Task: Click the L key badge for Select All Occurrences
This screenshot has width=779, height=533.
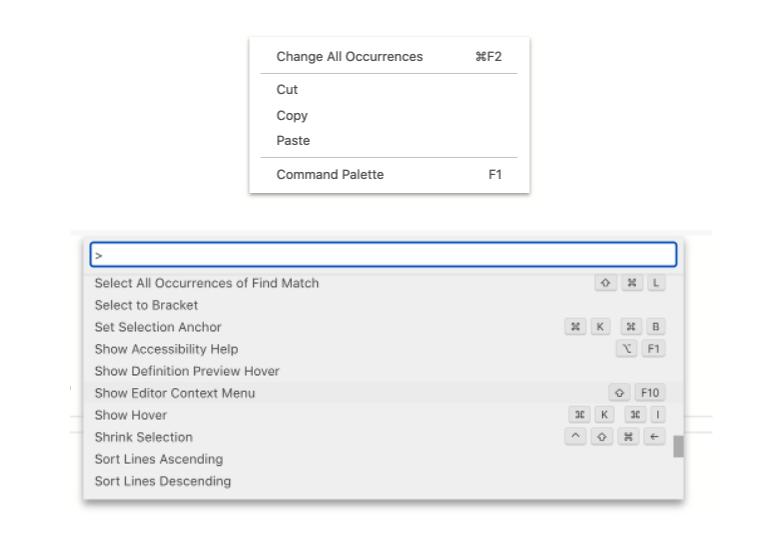Action: click(x=655, y=283)
